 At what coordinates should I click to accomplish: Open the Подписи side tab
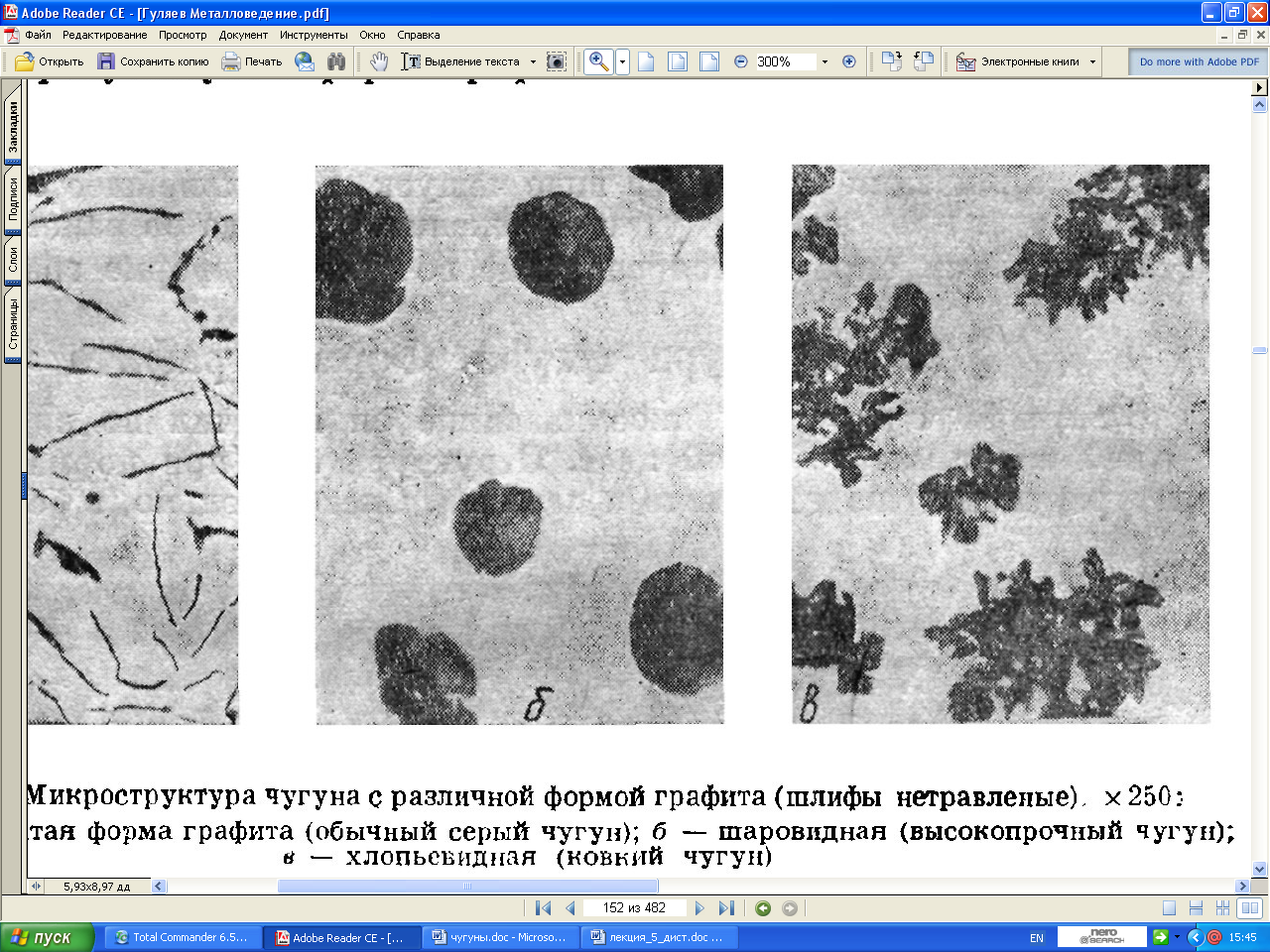coord(13,200)
